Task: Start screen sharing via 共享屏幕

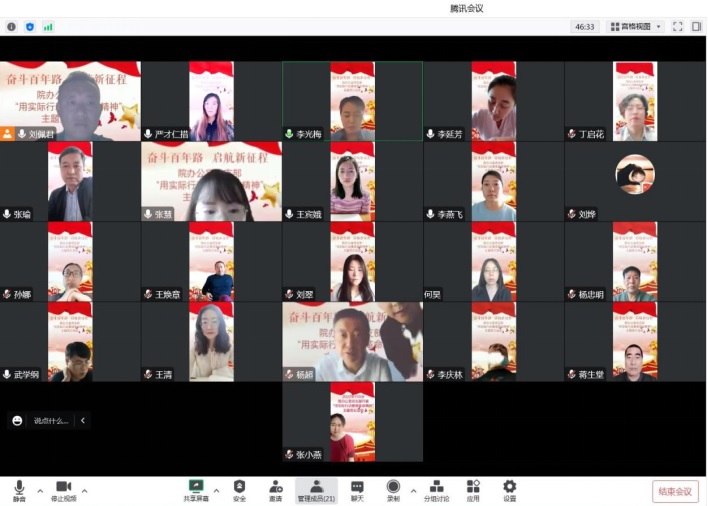Action: click(196, 491)
